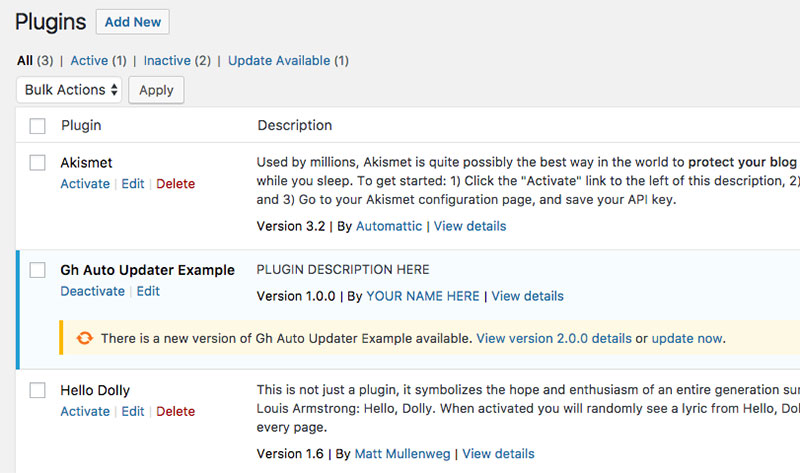Open the Automattic author link

pos(389,226)
